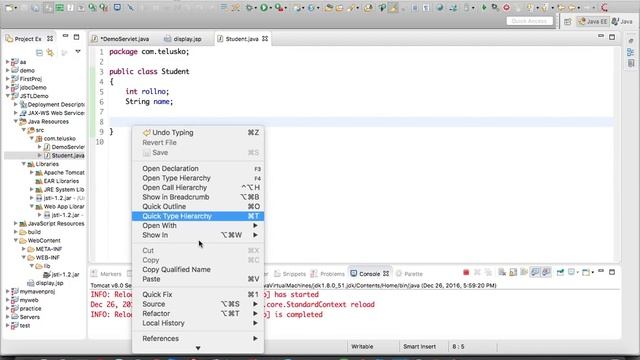Open the References submenu
This screenshot has width=640, height=360.
coord(198,338)
